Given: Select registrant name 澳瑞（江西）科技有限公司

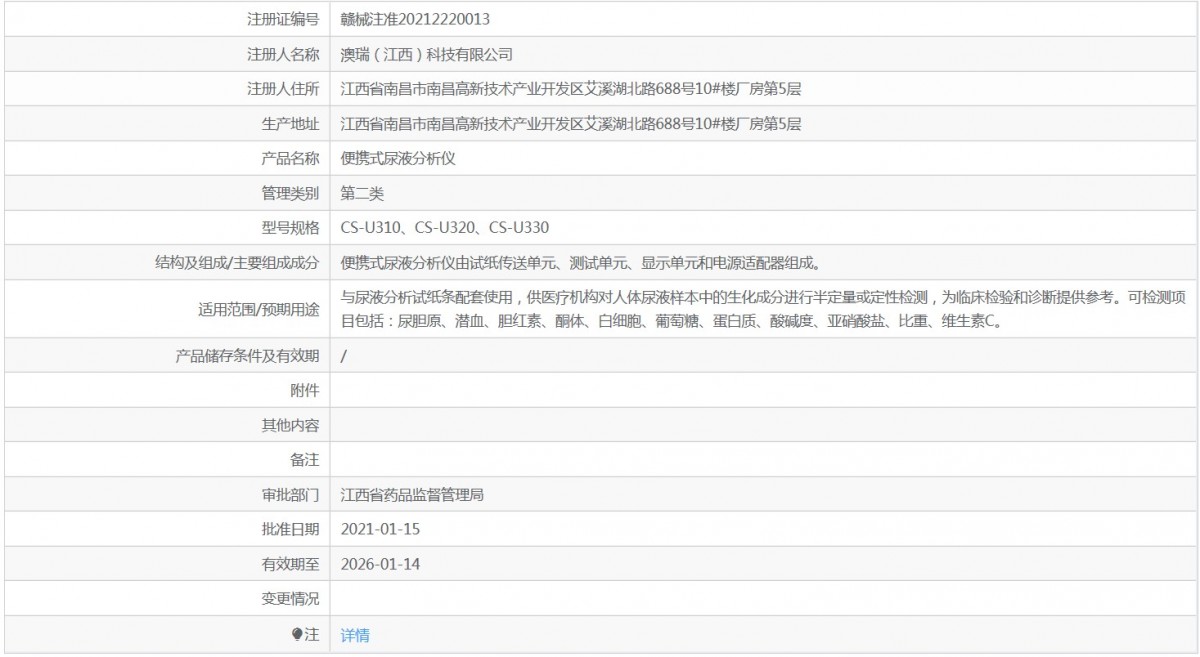Looking at the screenshot, I should [x=427, y=54].
